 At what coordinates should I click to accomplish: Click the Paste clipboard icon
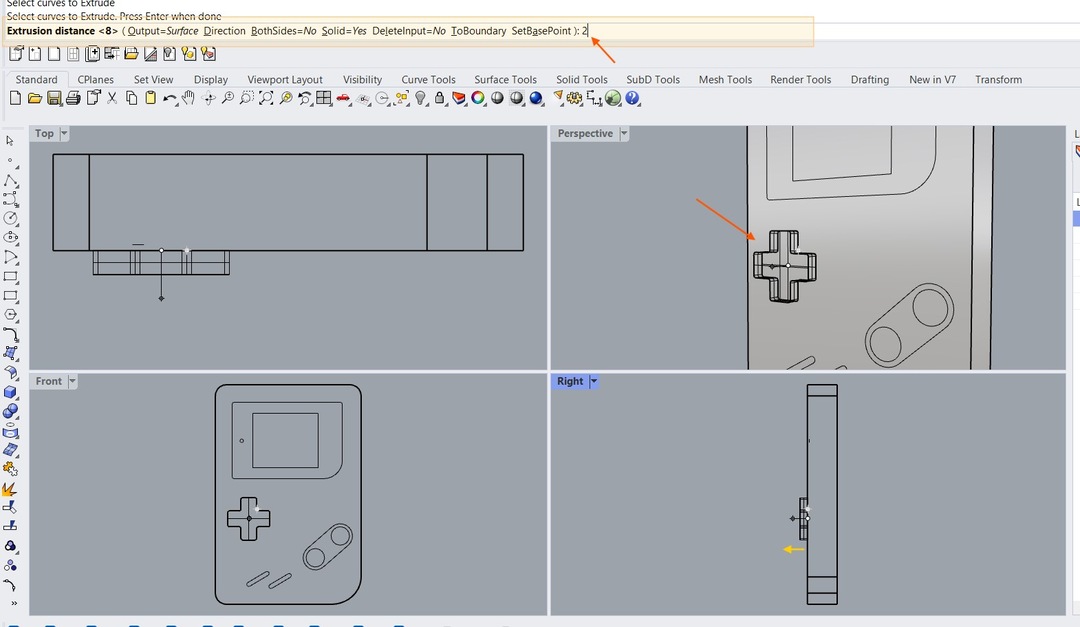tap(150, 99)
